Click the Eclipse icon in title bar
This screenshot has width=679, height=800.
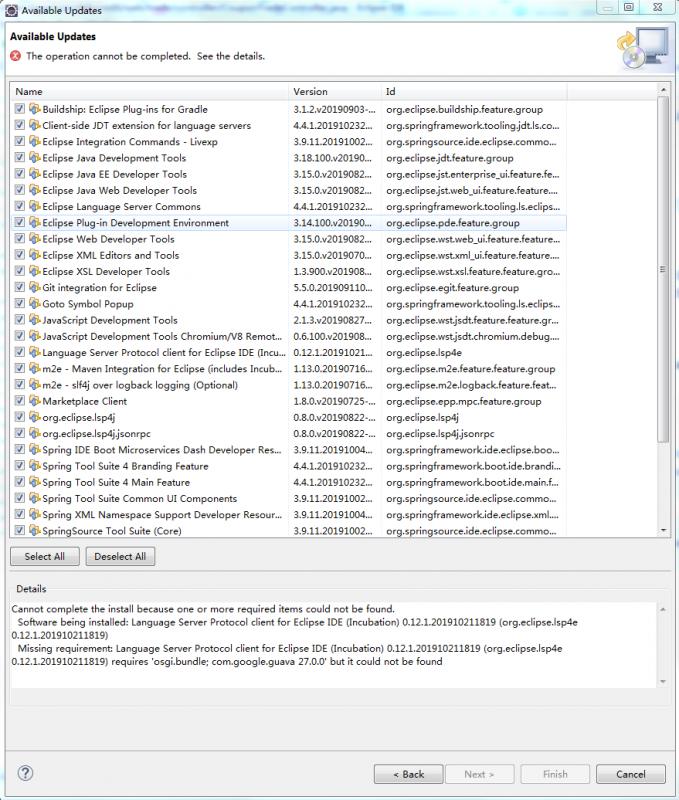[11, 10]
